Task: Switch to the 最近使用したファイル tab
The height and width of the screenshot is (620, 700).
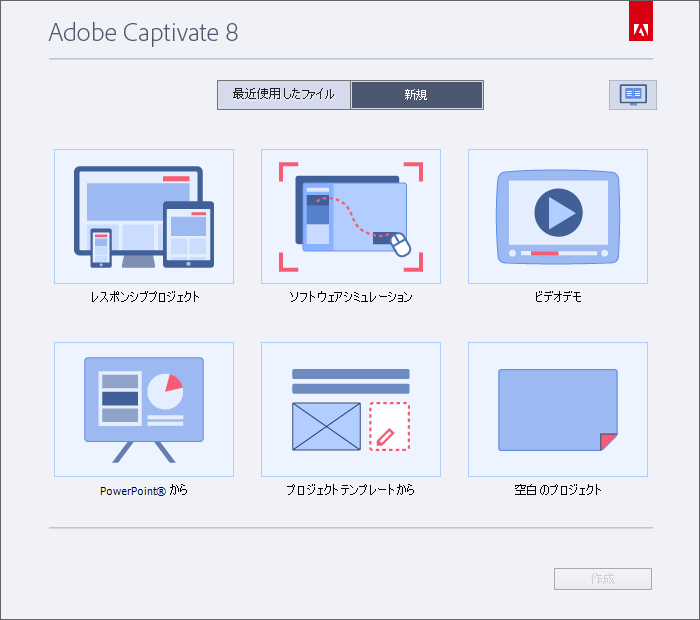Action: tap(284, 95)
